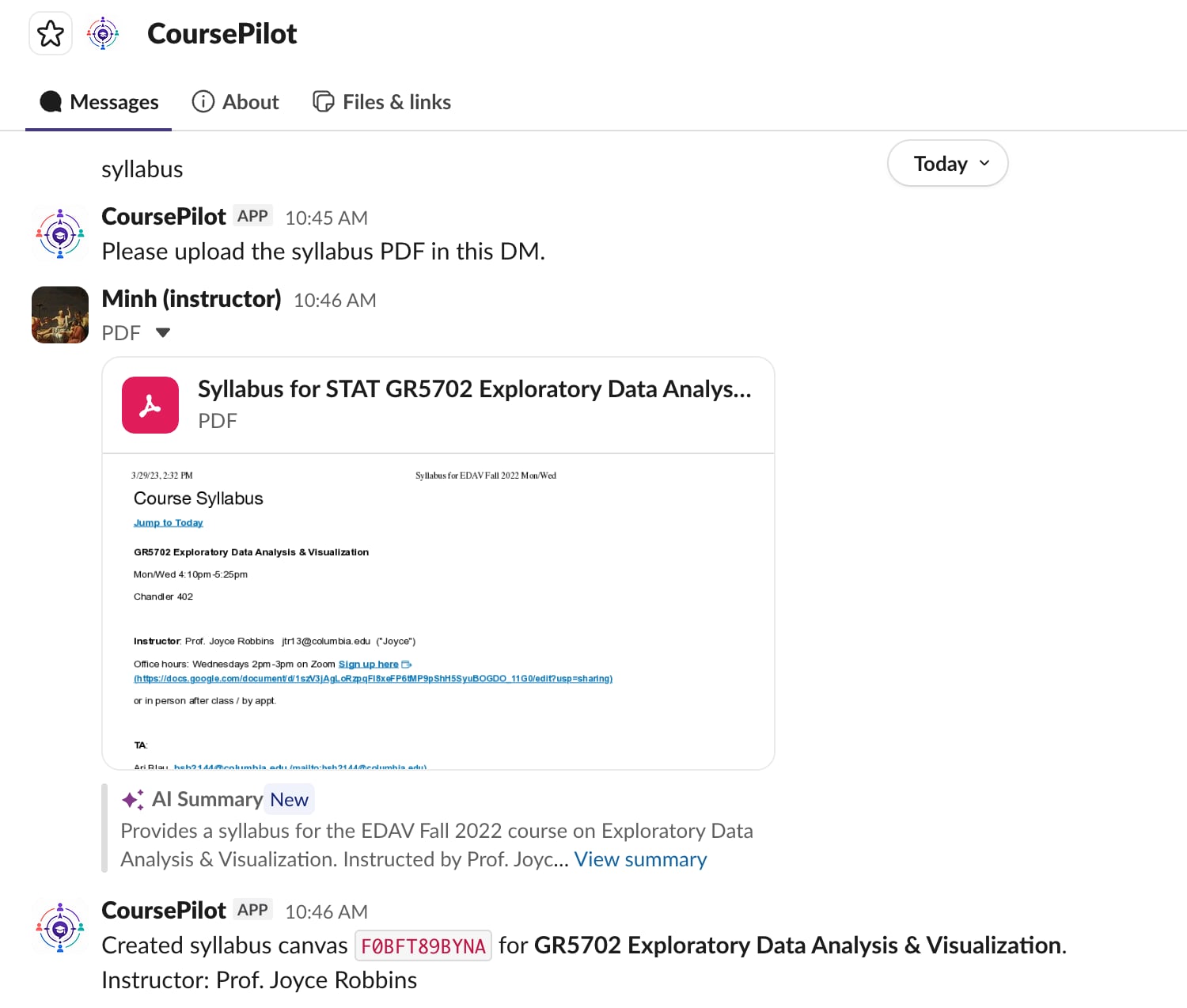Click the New badge next to AI Summary
1187x1008 pixels.
(x=289, y=799)
